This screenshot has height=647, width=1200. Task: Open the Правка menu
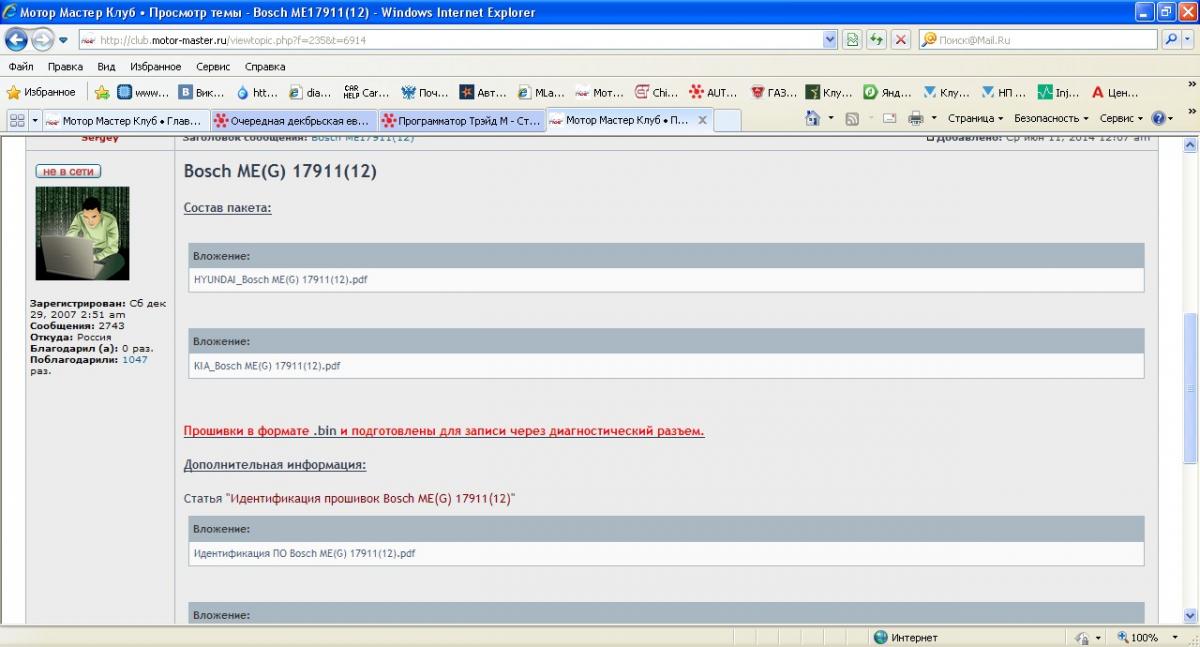tap(65, 67)
